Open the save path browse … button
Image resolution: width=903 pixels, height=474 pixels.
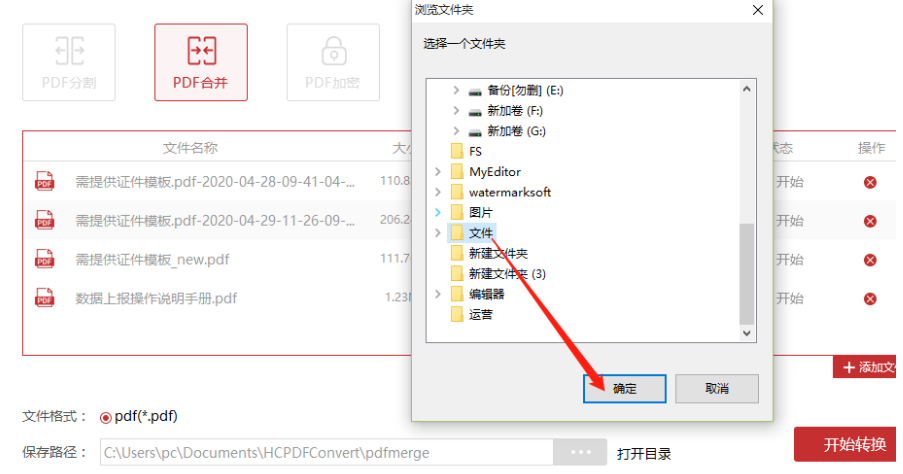580,452
